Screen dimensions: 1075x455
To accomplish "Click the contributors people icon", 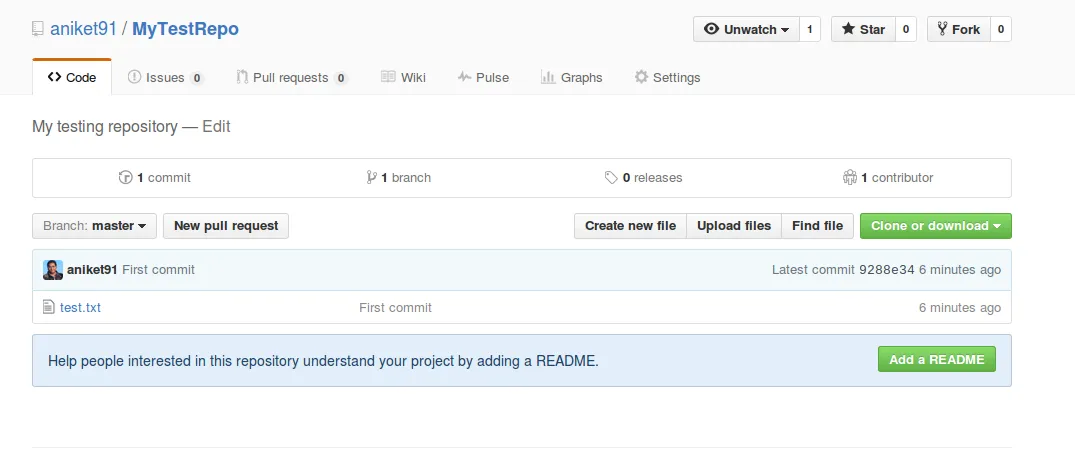I will coord(850,178).
